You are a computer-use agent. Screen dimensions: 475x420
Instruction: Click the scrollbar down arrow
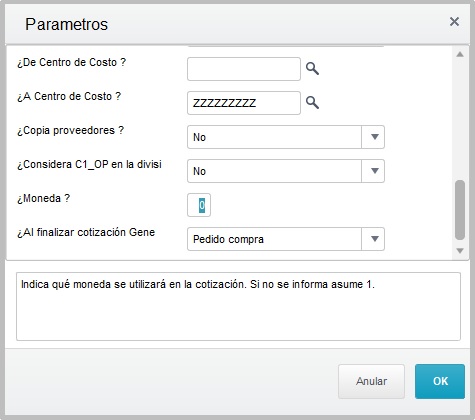coord(460,251)
